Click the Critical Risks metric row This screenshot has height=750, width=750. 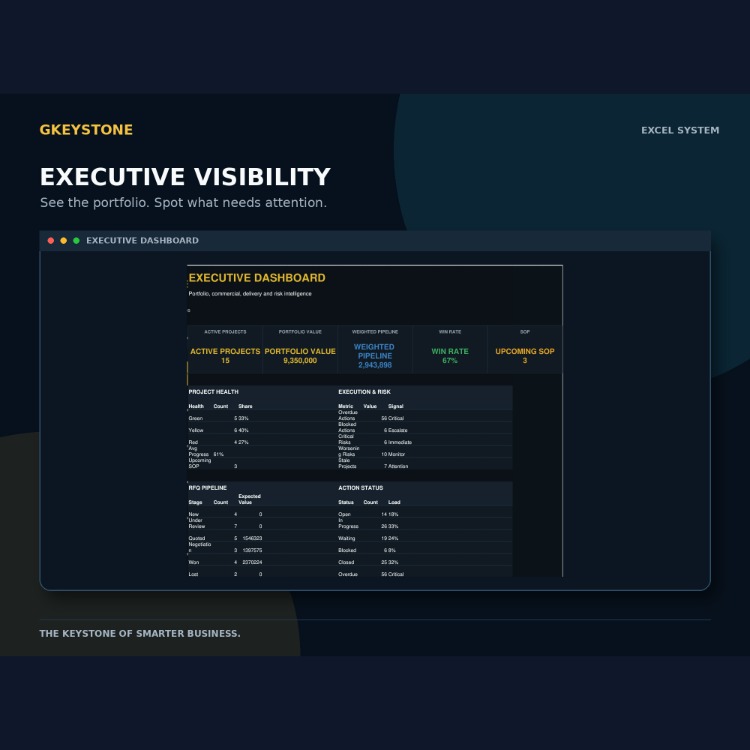point(425,439)
